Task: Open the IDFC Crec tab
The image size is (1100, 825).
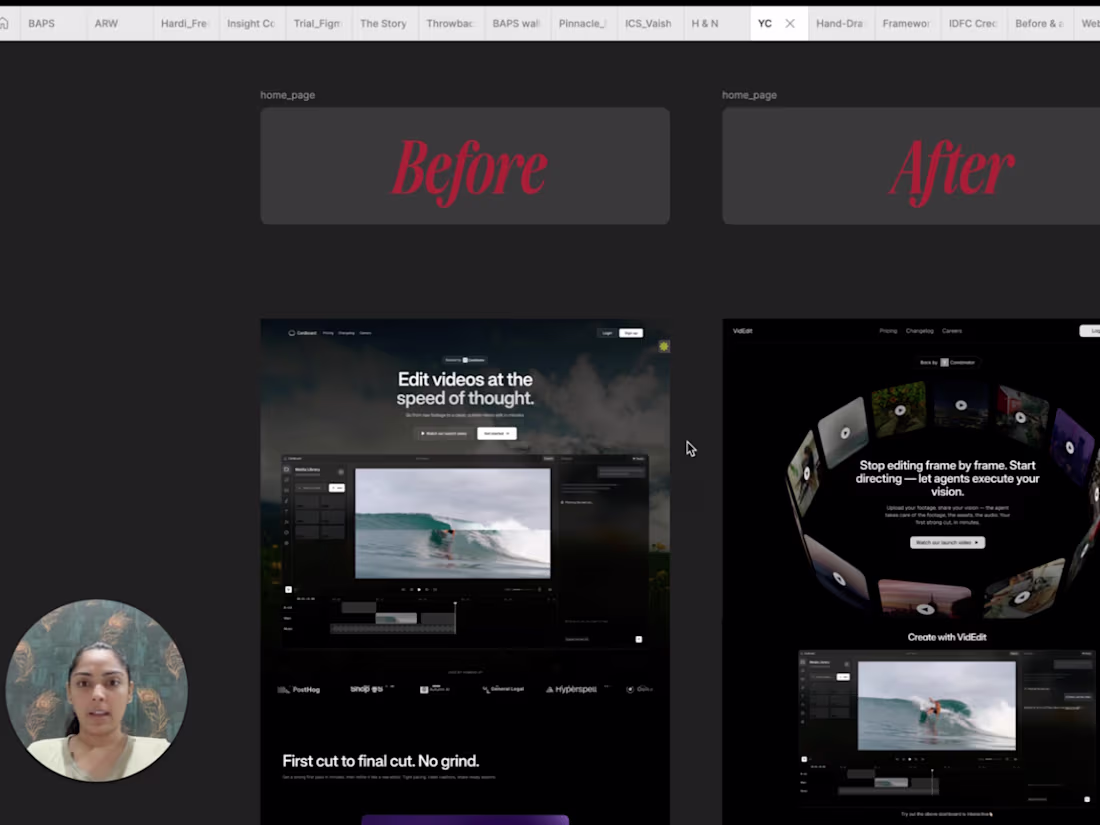Action: pyautogui.click(x=972, y=23)
